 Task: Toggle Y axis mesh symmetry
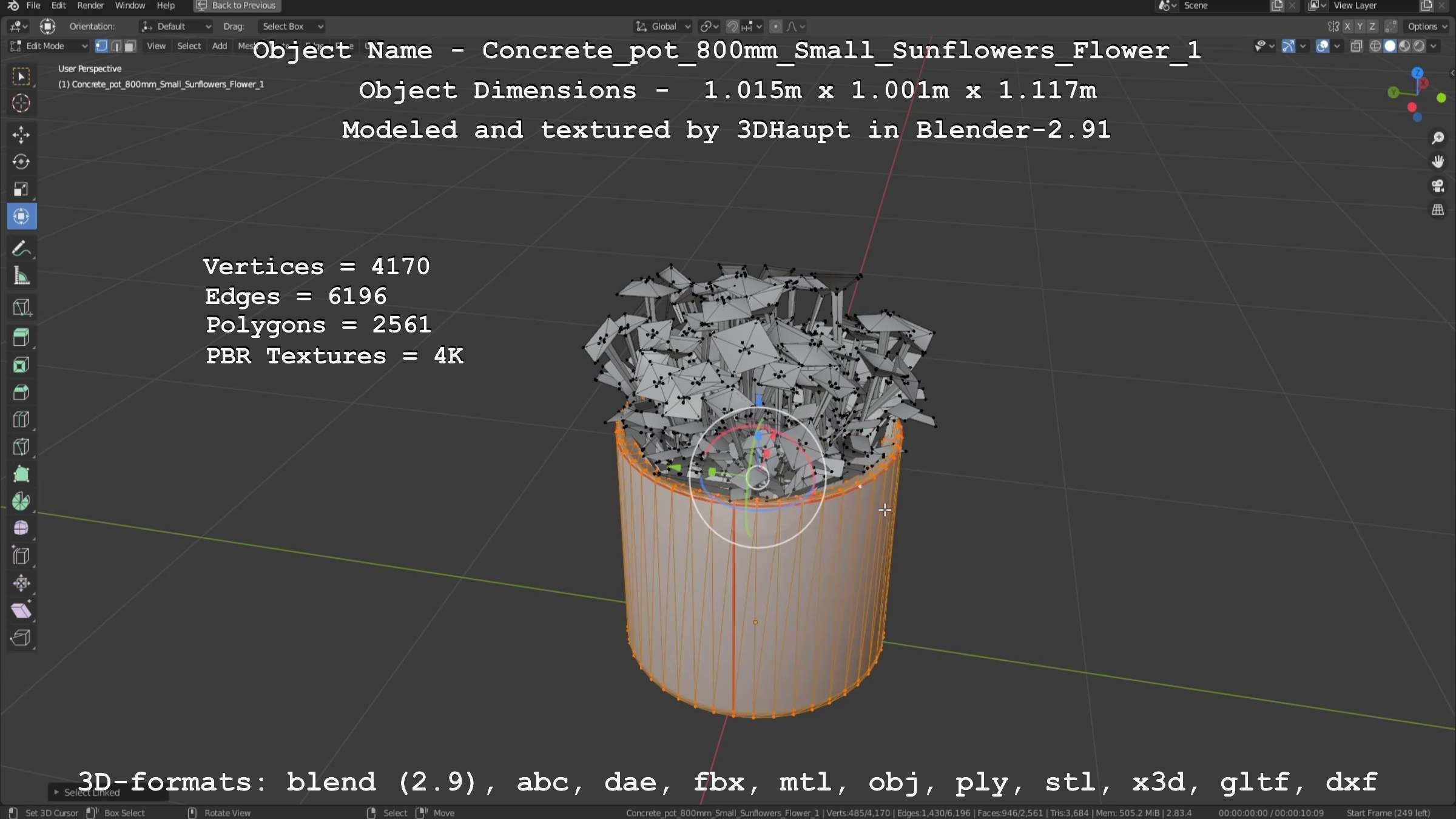(1360, 27)
